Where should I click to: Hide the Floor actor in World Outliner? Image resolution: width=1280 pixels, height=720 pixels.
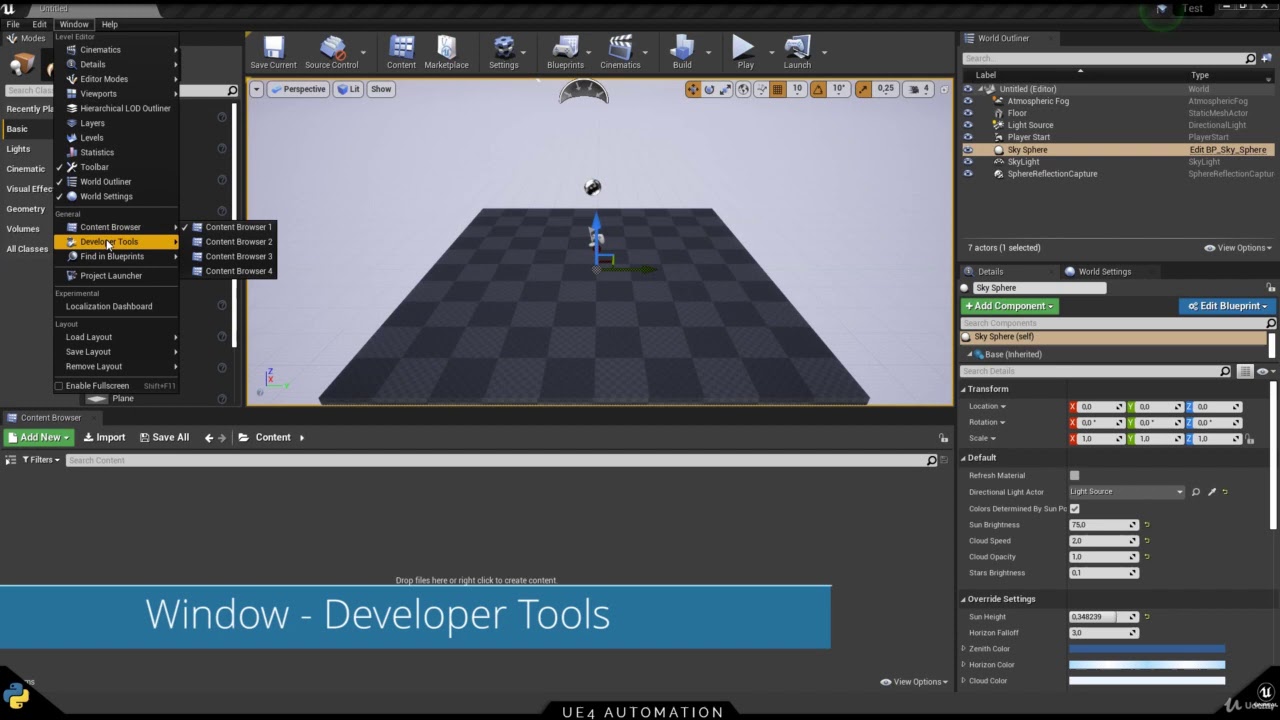click(x=967, y=113)
